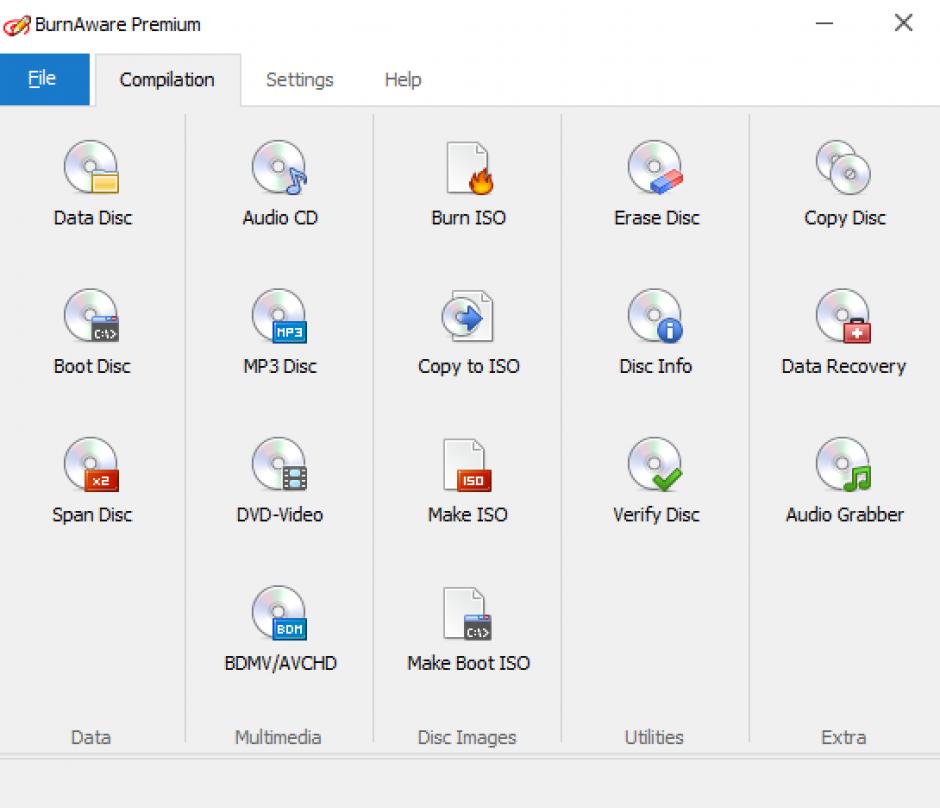Click the 'Disc Info' label text

point(655,366)
